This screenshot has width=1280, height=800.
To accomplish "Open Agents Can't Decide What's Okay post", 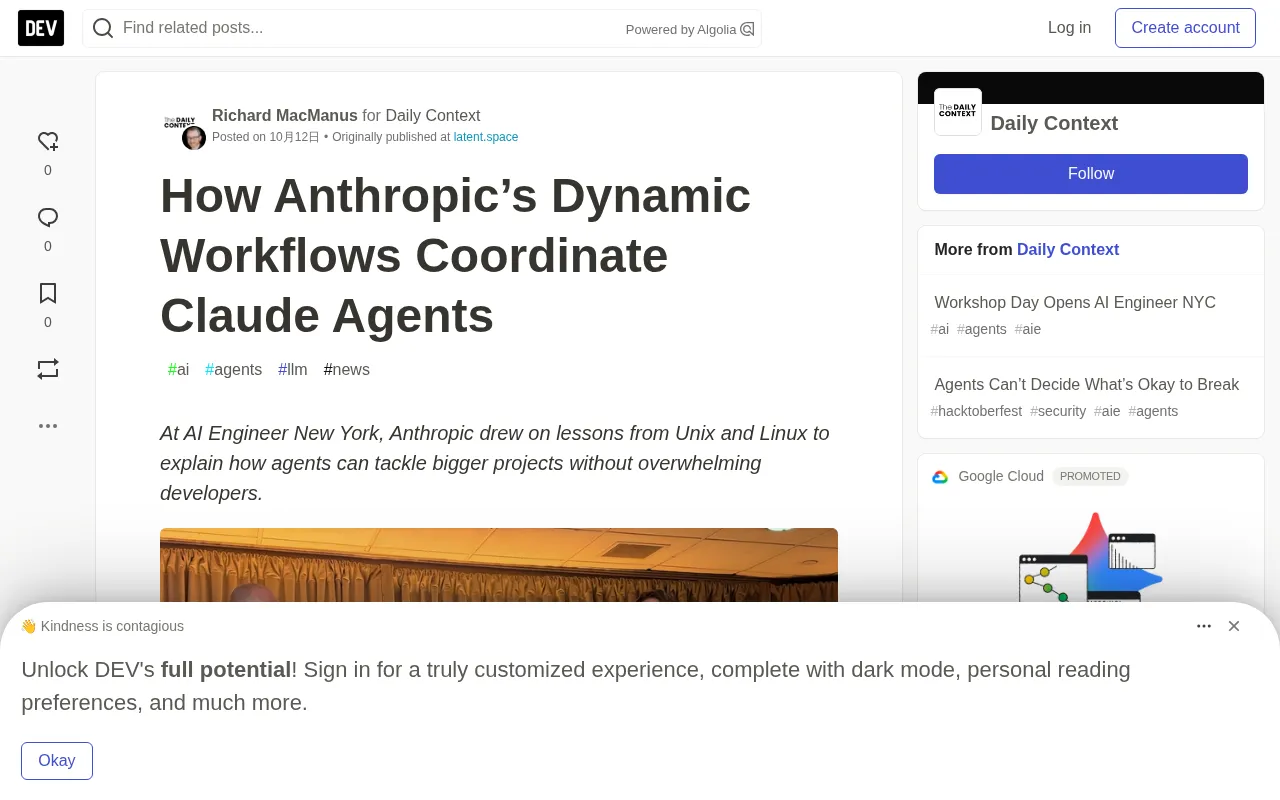I will click(x=1087, y=385).
